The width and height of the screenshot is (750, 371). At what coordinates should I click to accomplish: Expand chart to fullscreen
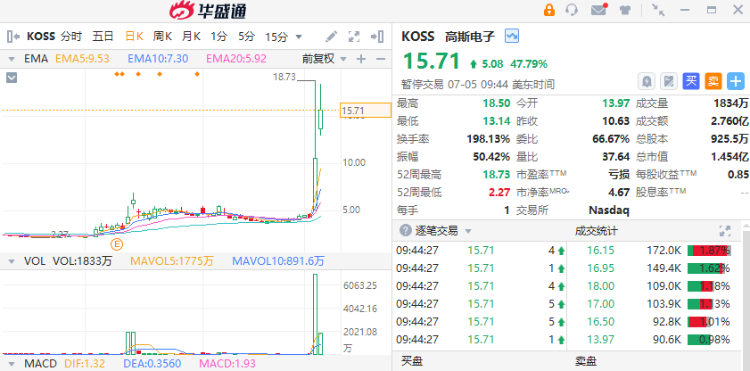pos(354,36)
